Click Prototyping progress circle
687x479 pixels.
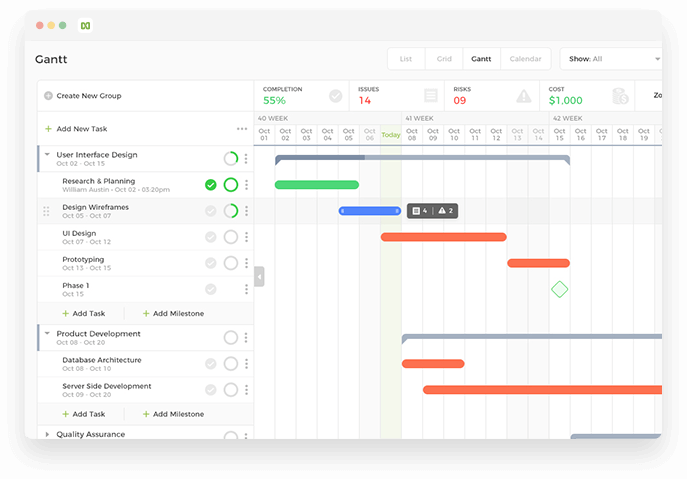tap(231, 263)
